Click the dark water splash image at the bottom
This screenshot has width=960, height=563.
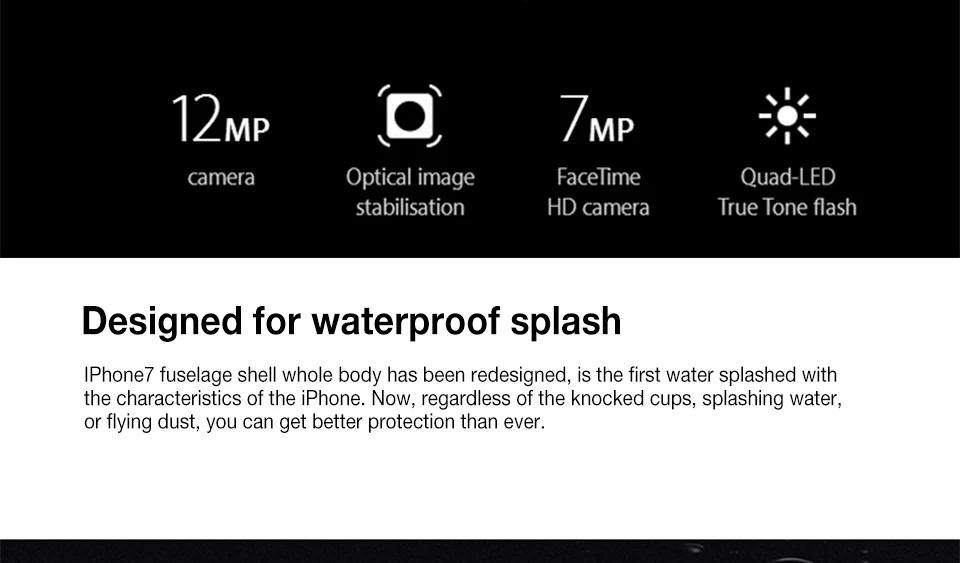pos(480,551)
